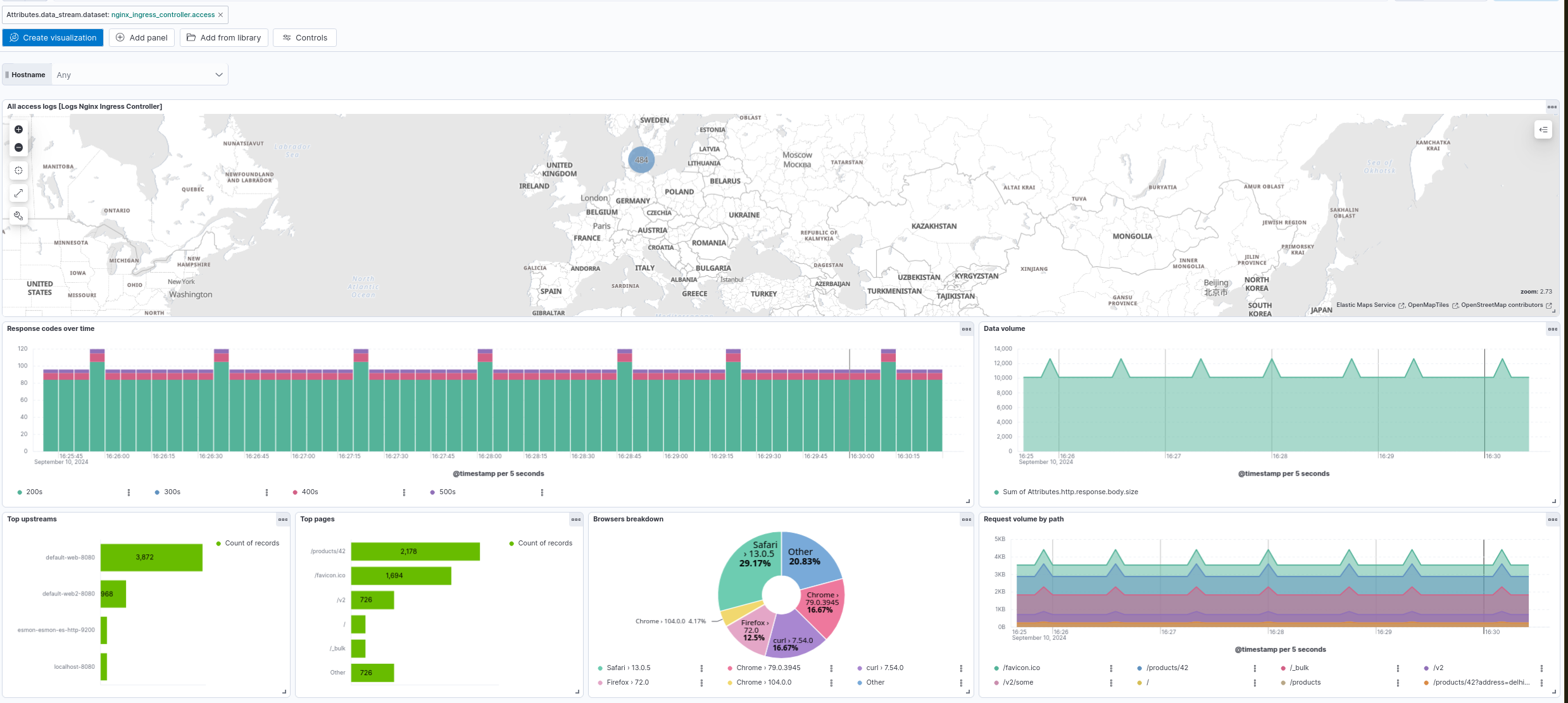Click Add from library

tap(224, 38)
